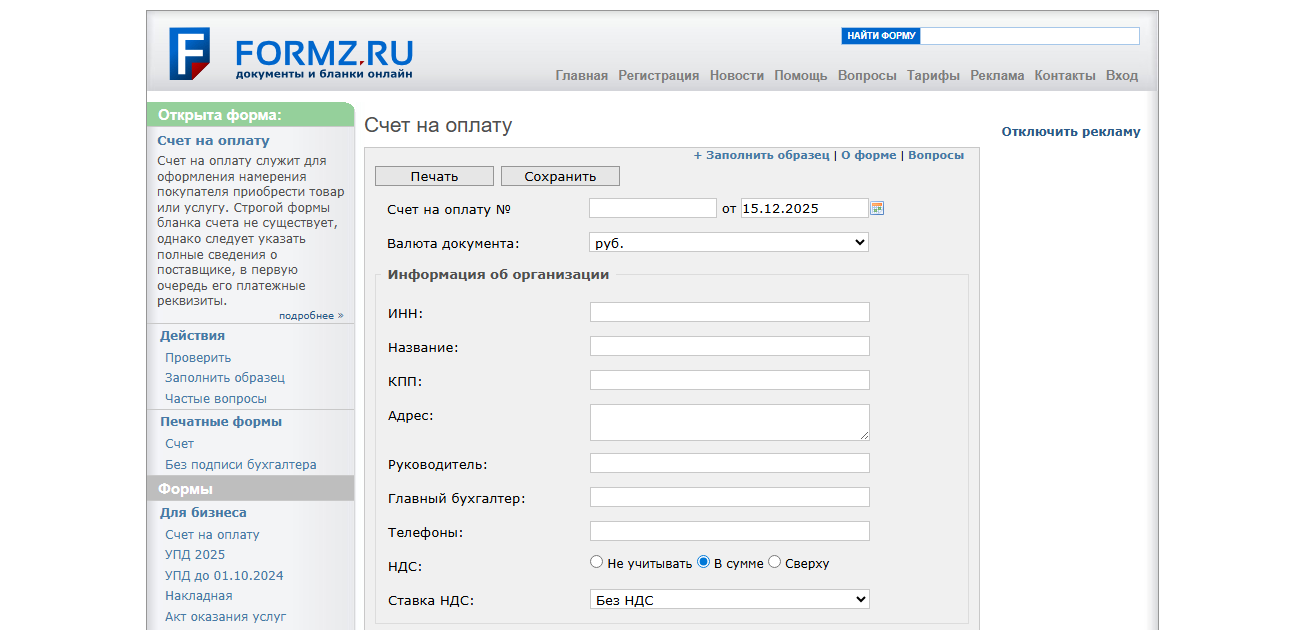1303x630 pixels.
Task: Click the 'НАЙТИ ФОРМУ' search button
Action: (880, 36)
